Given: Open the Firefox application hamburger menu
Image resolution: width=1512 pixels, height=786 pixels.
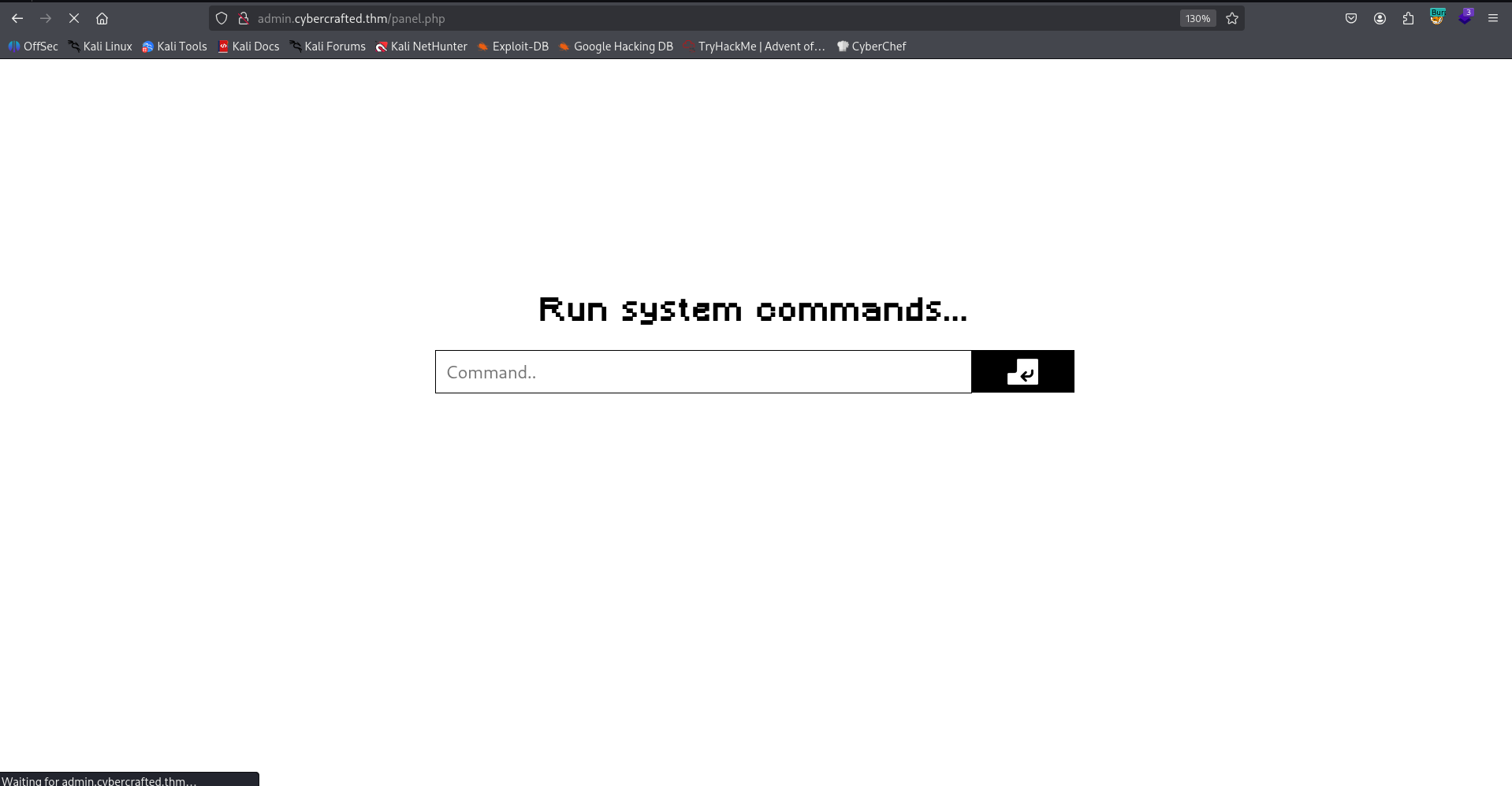Looking at the screenshot, I should pos(1492,18).
